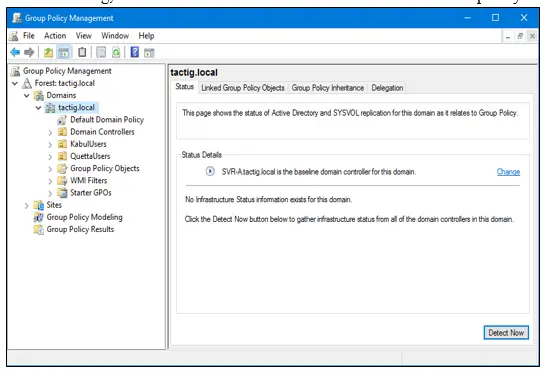Click the WMI Filters folder icon
546x371 pixels.
[x=62, y=181]
